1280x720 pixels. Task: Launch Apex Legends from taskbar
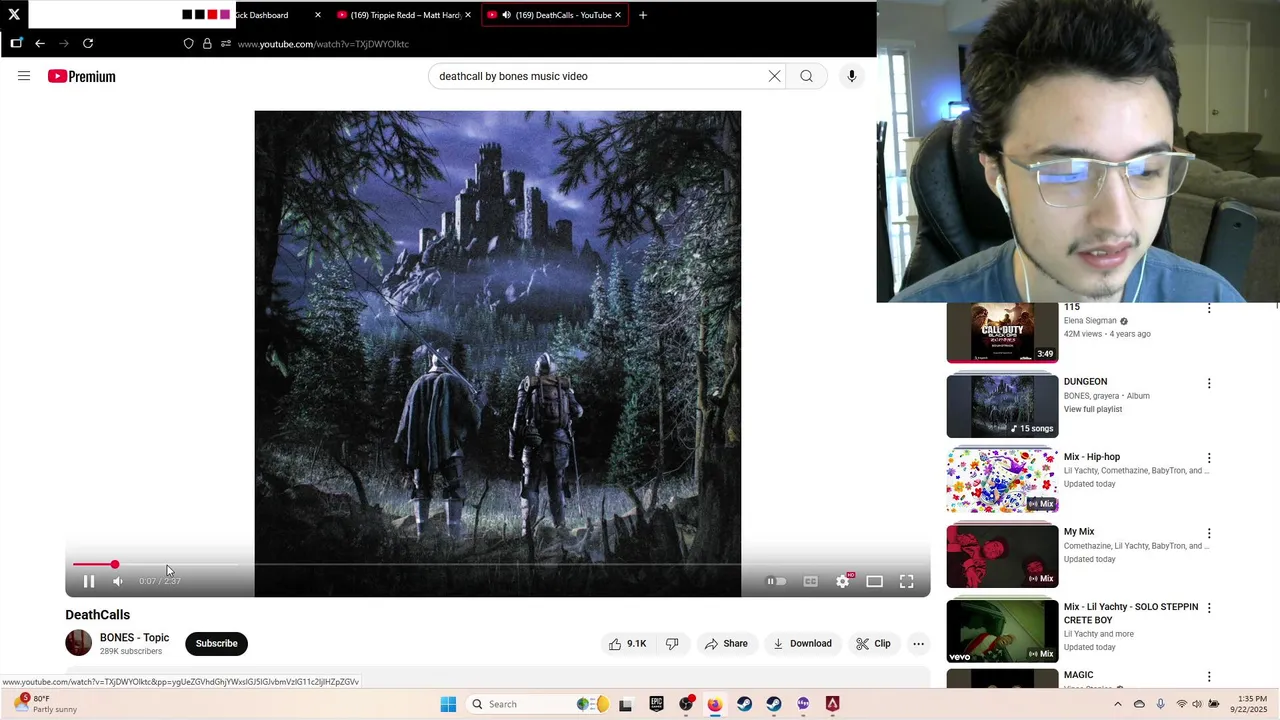[x=832, y=704]
